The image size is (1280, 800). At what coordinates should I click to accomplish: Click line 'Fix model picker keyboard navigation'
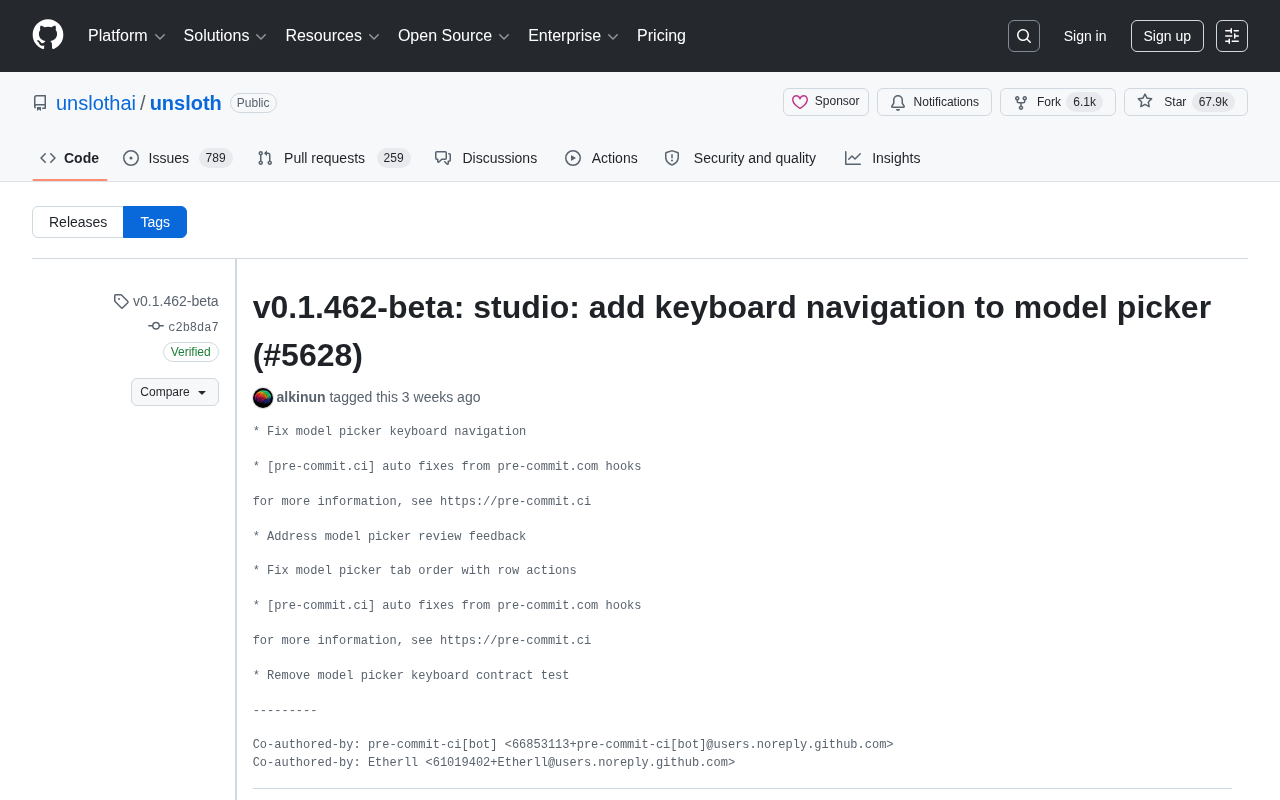[389, 432]
